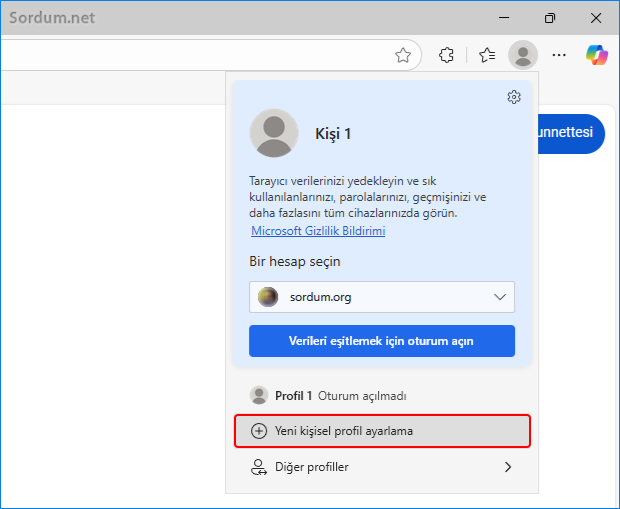Image resolution: width=620 pixels, height=509 pixels.
Task: Select Yeni kişisel profil ayarlama
Action: tap(382, 431)
